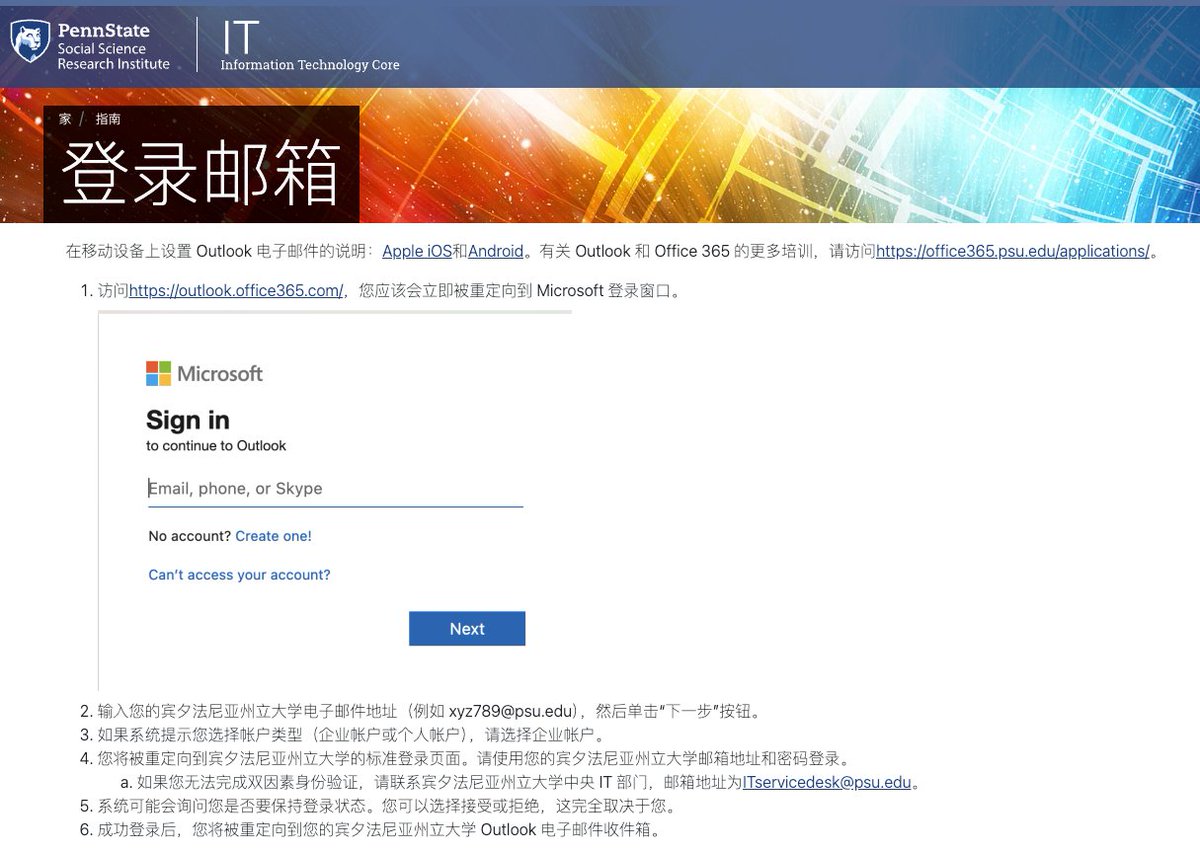The height and width of the screenshot is (852, 1200).
Task: Focus the Email, phone, or Skype field
Action: click(335, 489)
